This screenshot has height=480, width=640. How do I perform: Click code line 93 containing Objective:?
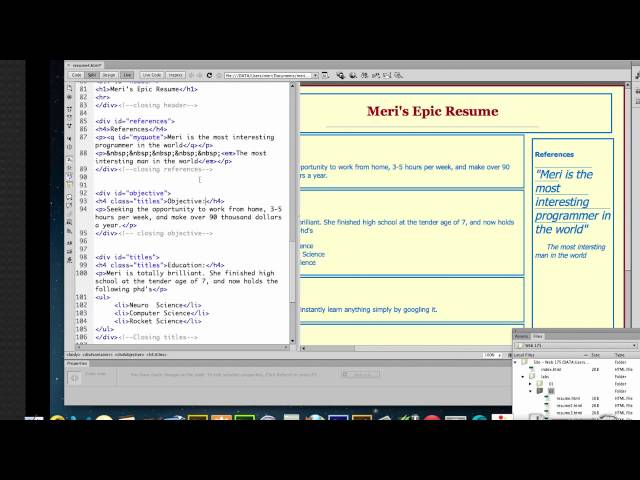[x=160, y=201]
